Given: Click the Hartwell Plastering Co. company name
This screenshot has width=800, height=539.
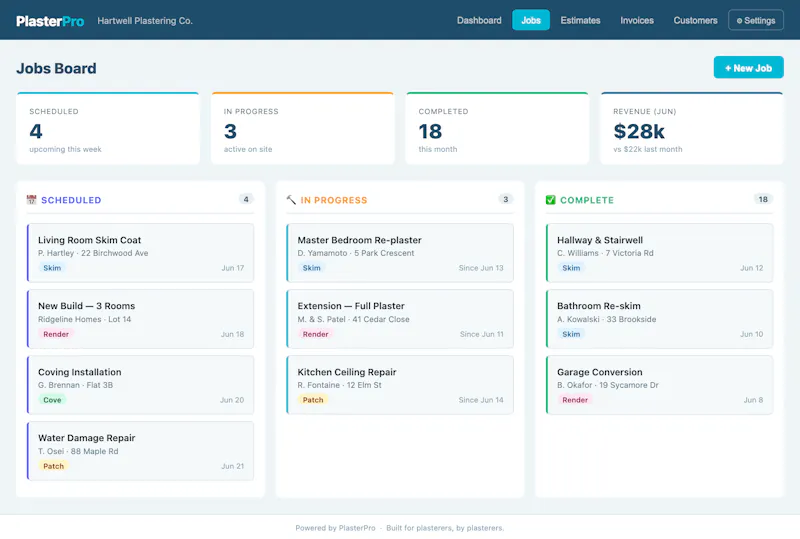Looking at the screenshot, I should click(145, 21).
